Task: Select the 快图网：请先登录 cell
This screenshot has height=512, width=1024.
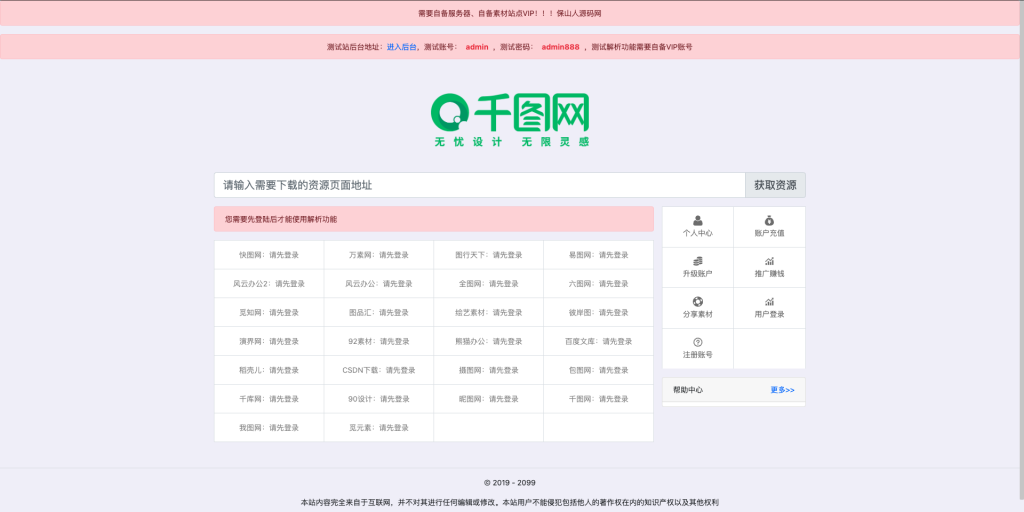Action: point(269,255)
